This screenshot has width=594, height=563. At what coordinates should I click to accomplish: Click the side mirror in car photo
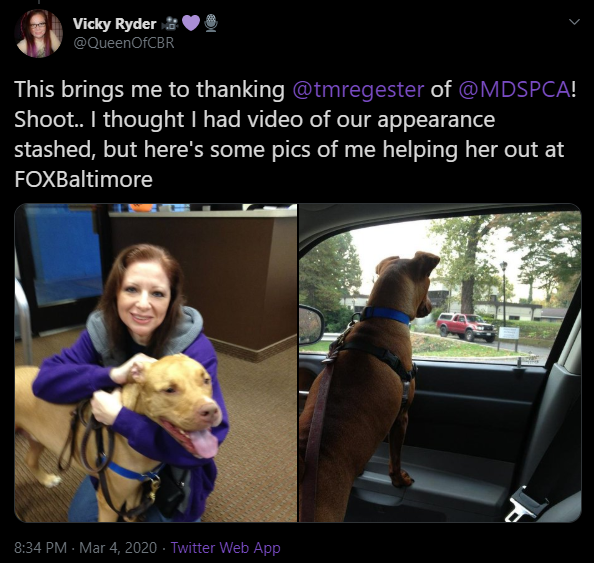coord(312,324)
